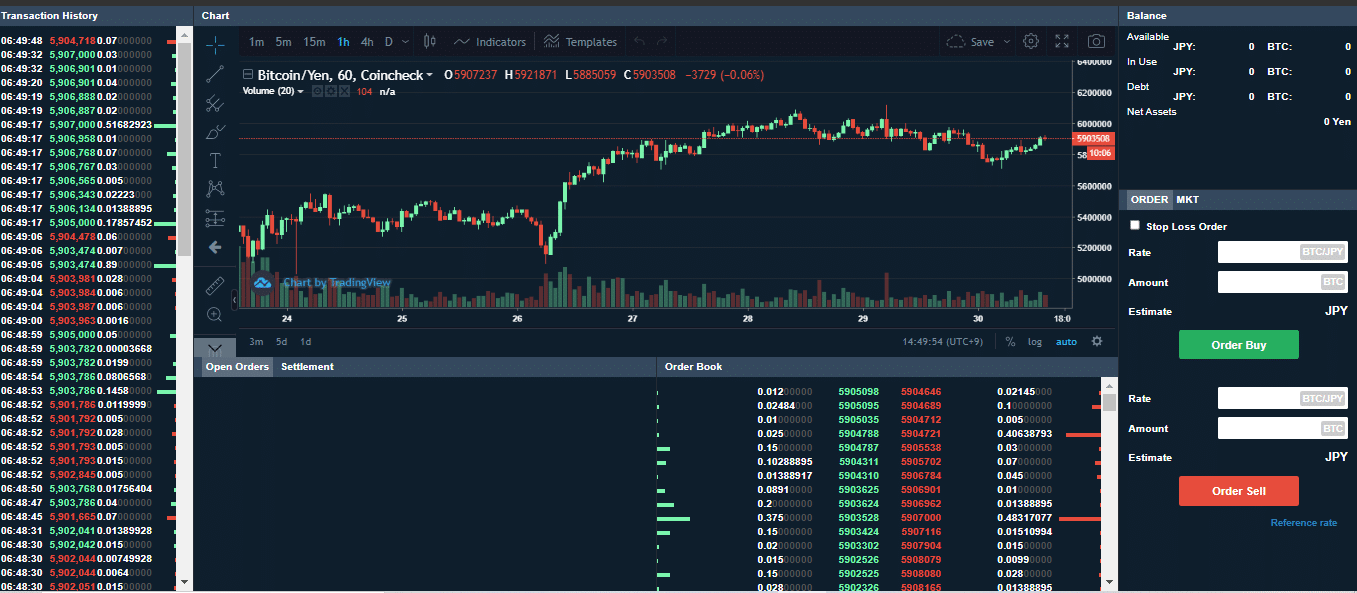Switch to the Settlement tab
1357x593 pixels.
[x=307, y=367]
